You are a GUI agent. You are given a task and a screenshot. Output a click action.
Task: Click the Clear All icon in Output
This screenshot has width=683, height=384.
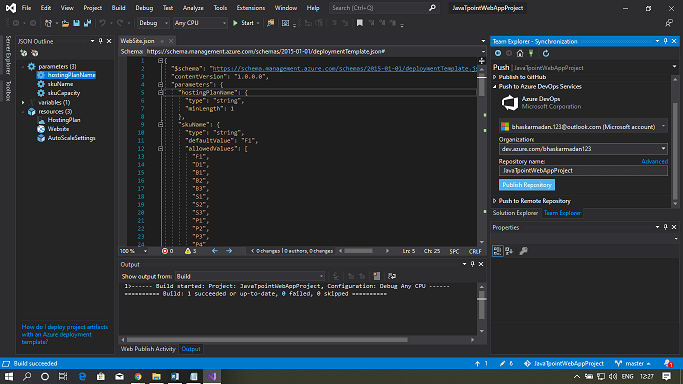(377, 276)
